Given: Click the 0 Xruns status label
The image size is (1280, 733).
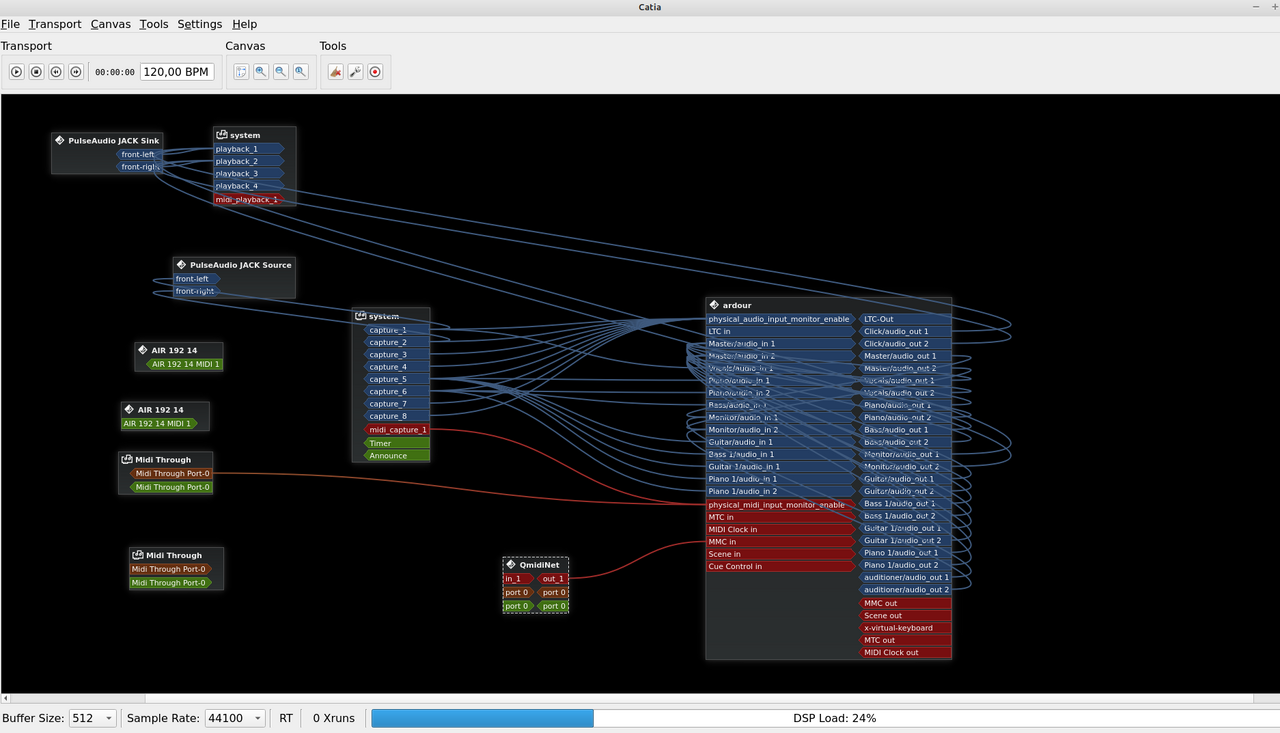Looking at the screenshot, I should click(334, 718).
